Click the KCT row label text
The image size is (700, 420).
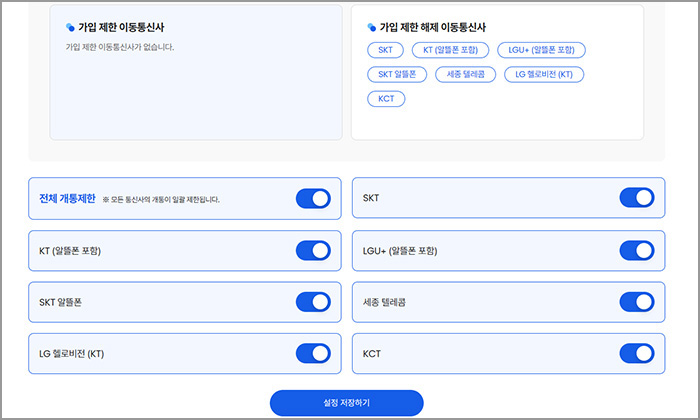372,354
